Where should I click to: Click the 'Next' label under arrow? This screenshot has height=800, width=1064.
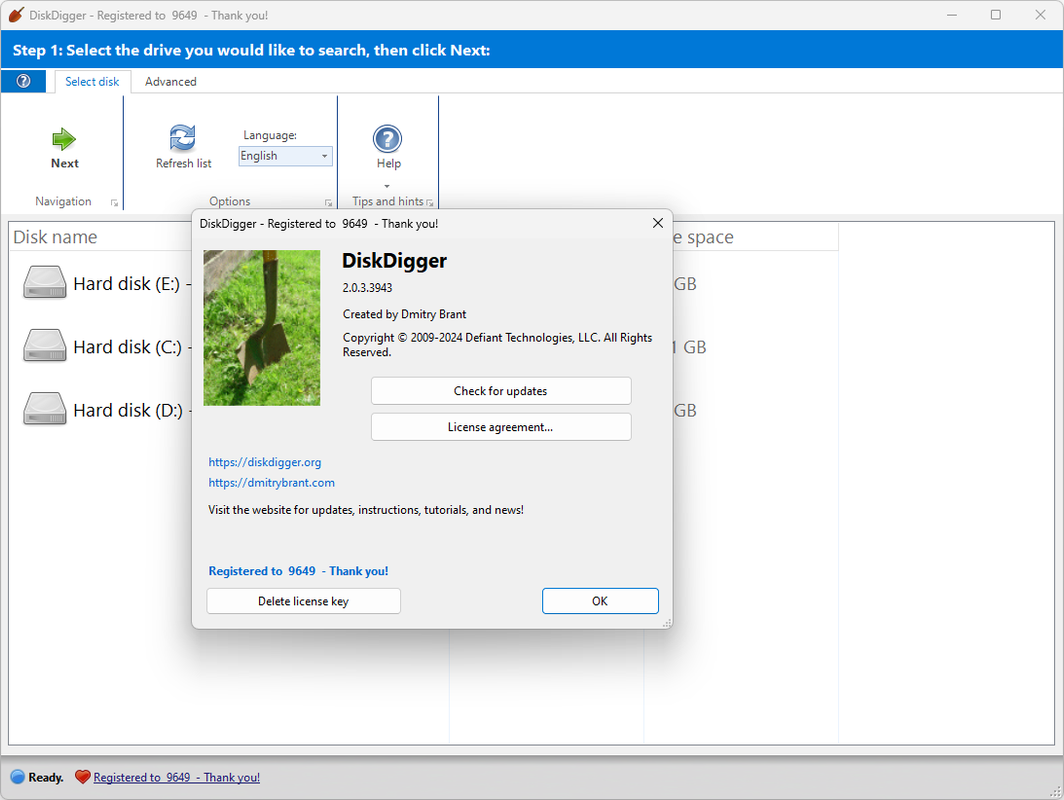click(64, 164)
